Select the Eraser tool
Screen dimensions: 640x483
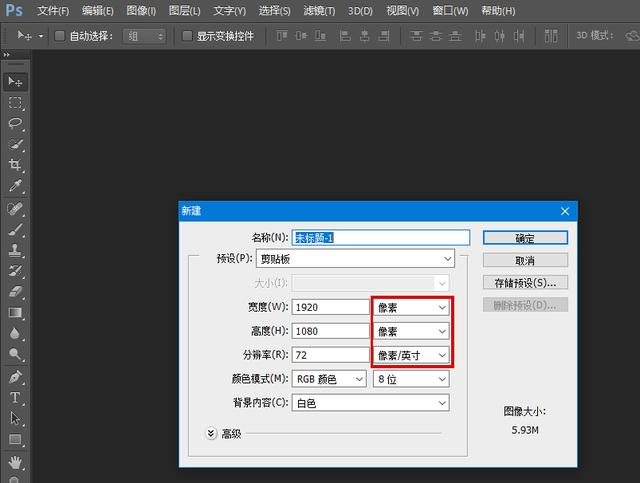[15, 292]
